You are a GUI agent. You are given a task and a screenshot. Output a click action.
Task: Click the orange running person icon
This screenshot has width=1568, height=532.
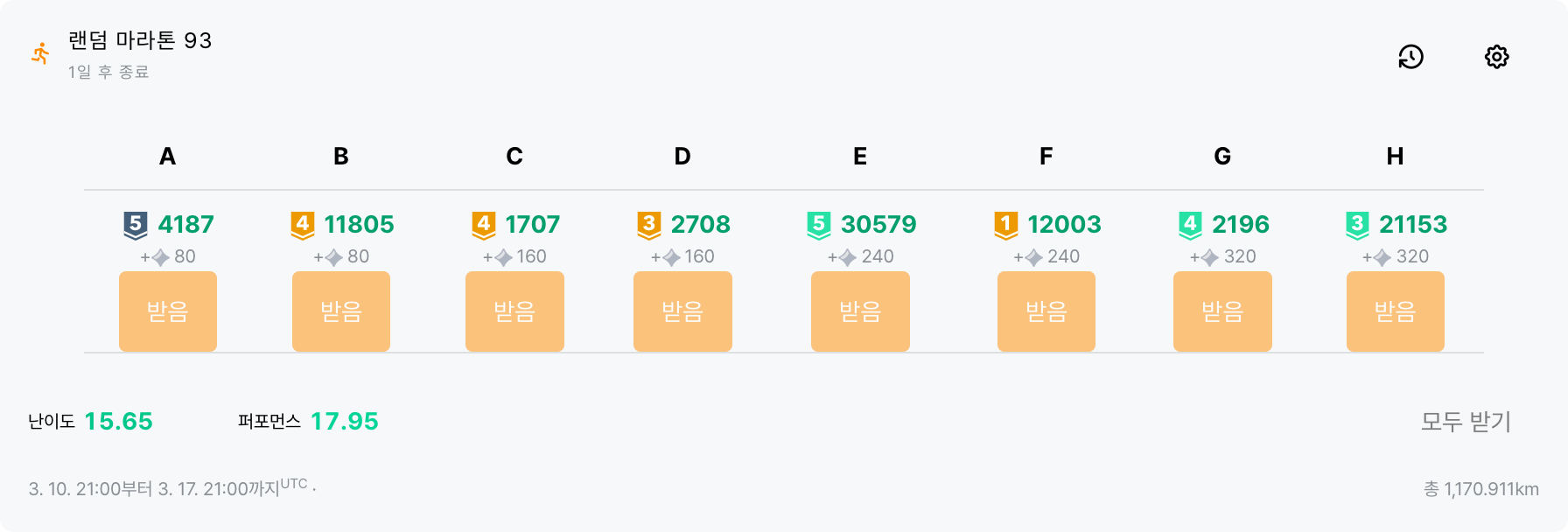coord(40,54)
